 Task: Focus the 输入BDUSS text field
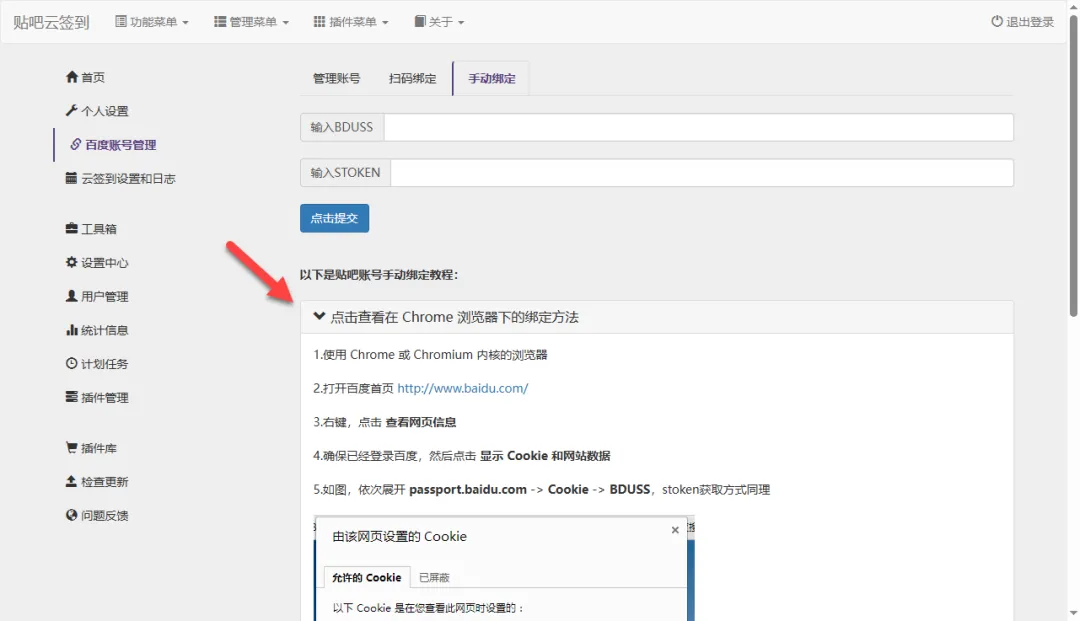pyautogui.click(x=698, y=128)
